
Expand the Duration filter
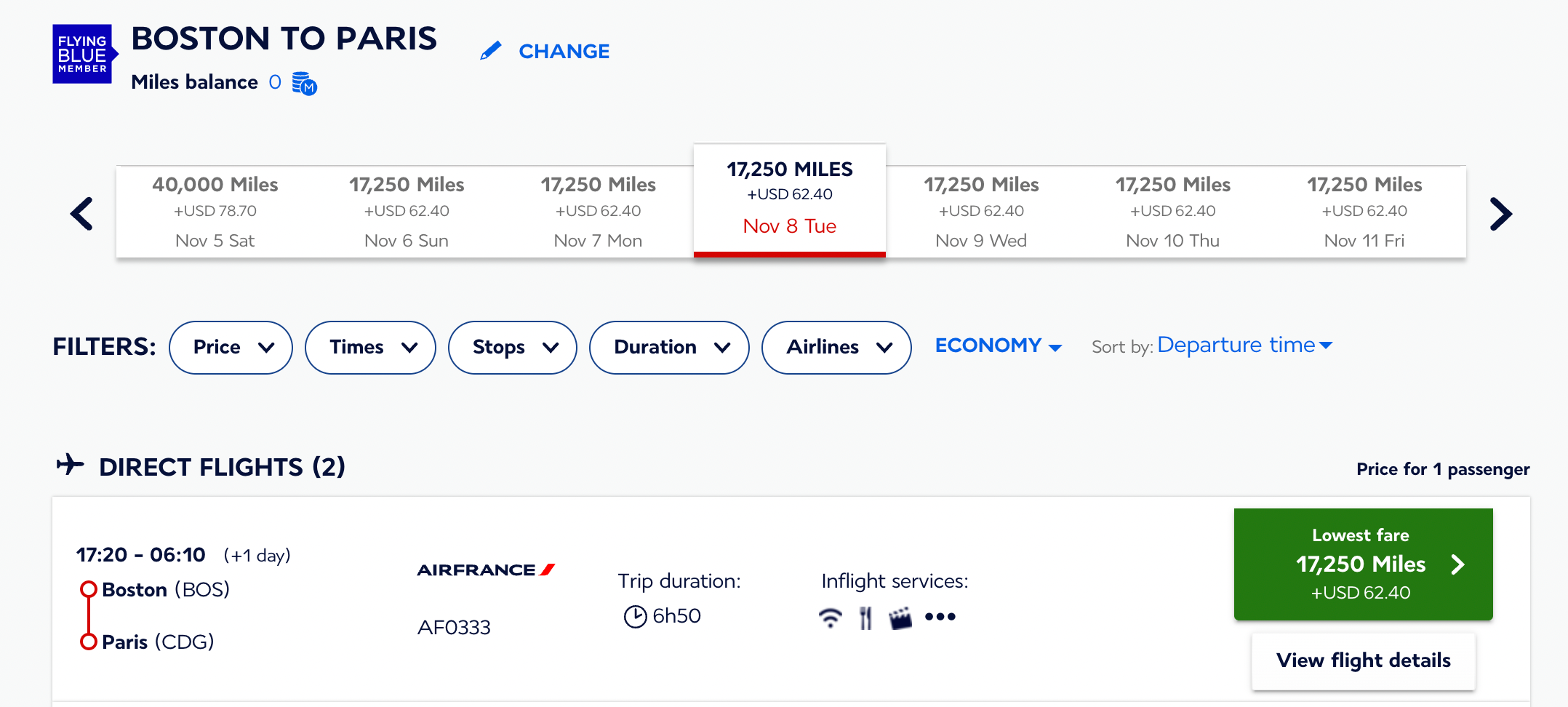point(669,348)
